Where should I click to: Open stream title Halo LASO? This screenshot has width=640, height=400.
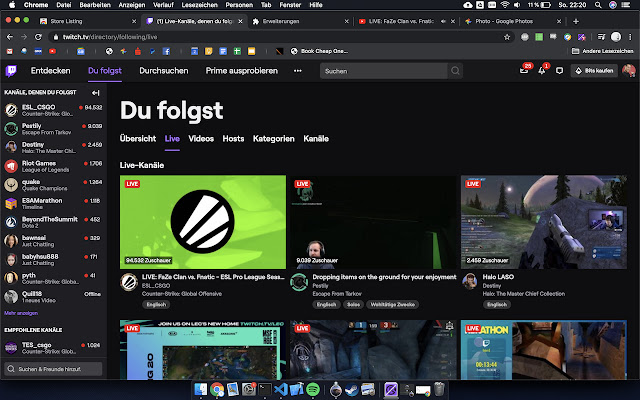498,277
